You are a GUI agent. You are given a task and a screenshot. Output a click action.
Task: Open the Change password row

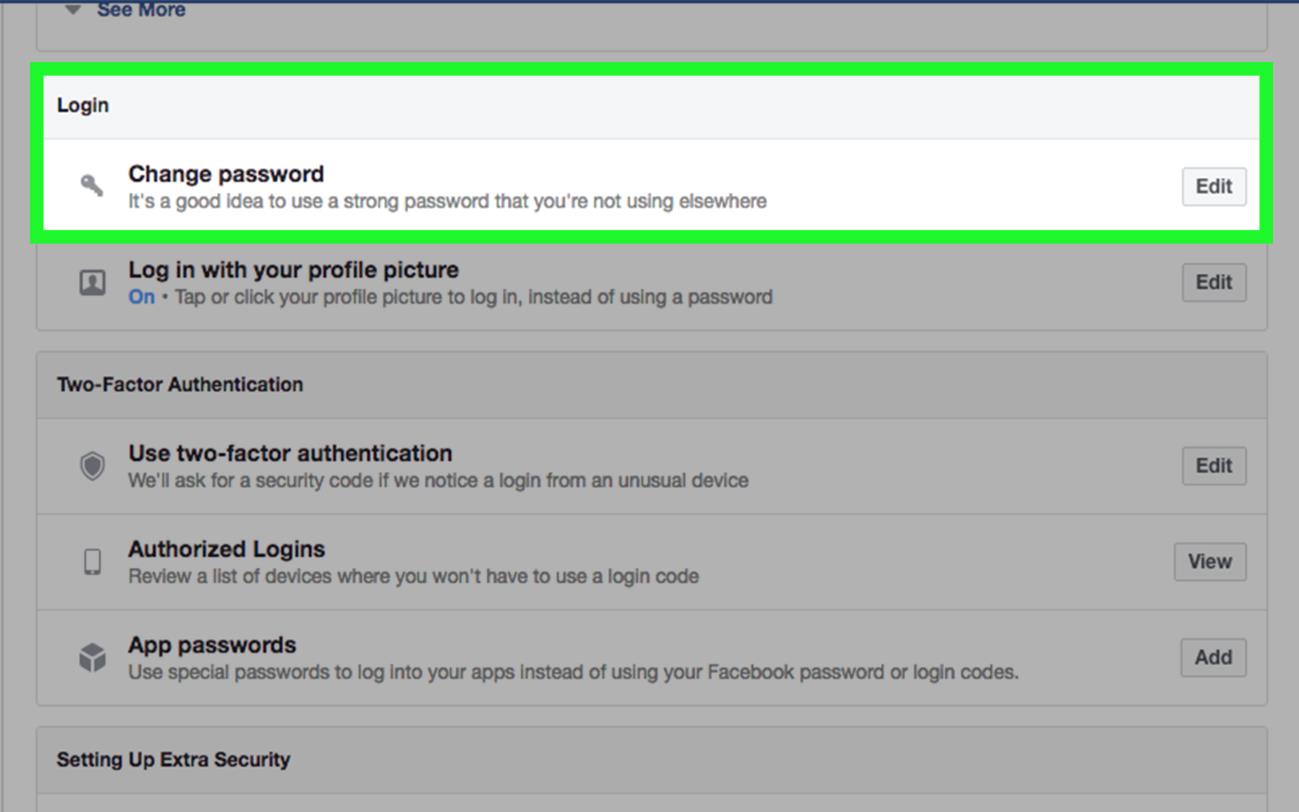coord(225,173)
